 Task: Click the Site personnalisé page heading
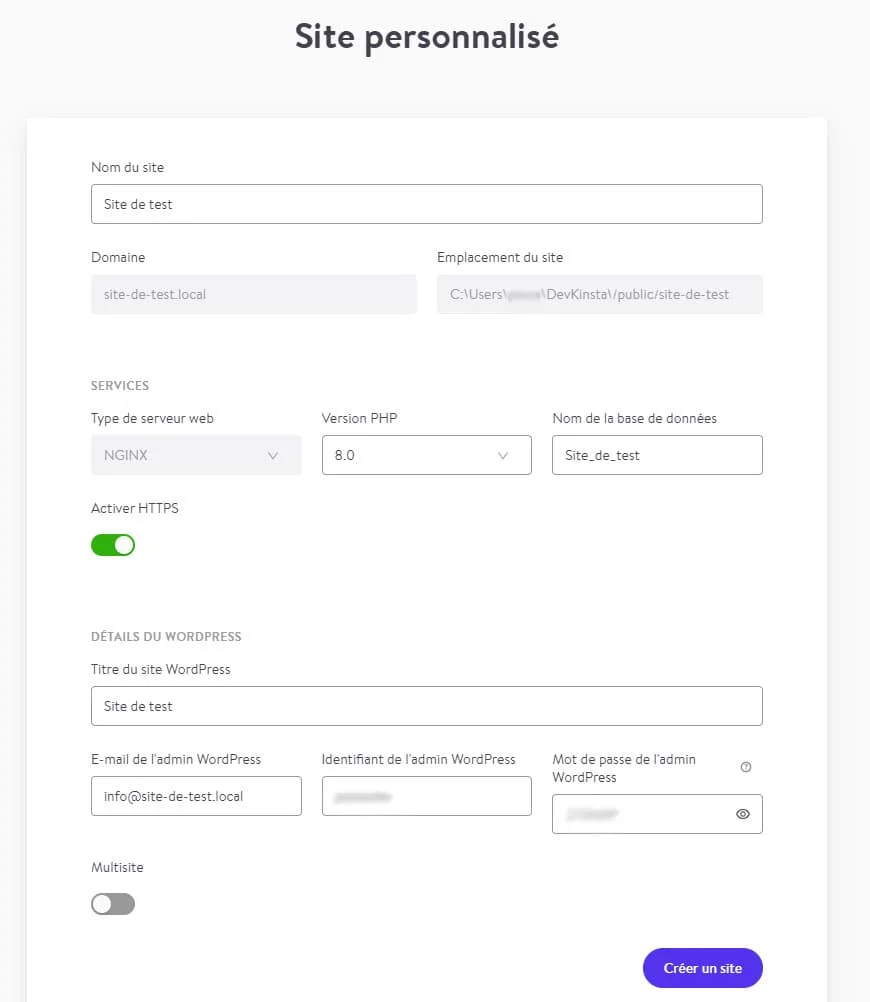(427, 37)
